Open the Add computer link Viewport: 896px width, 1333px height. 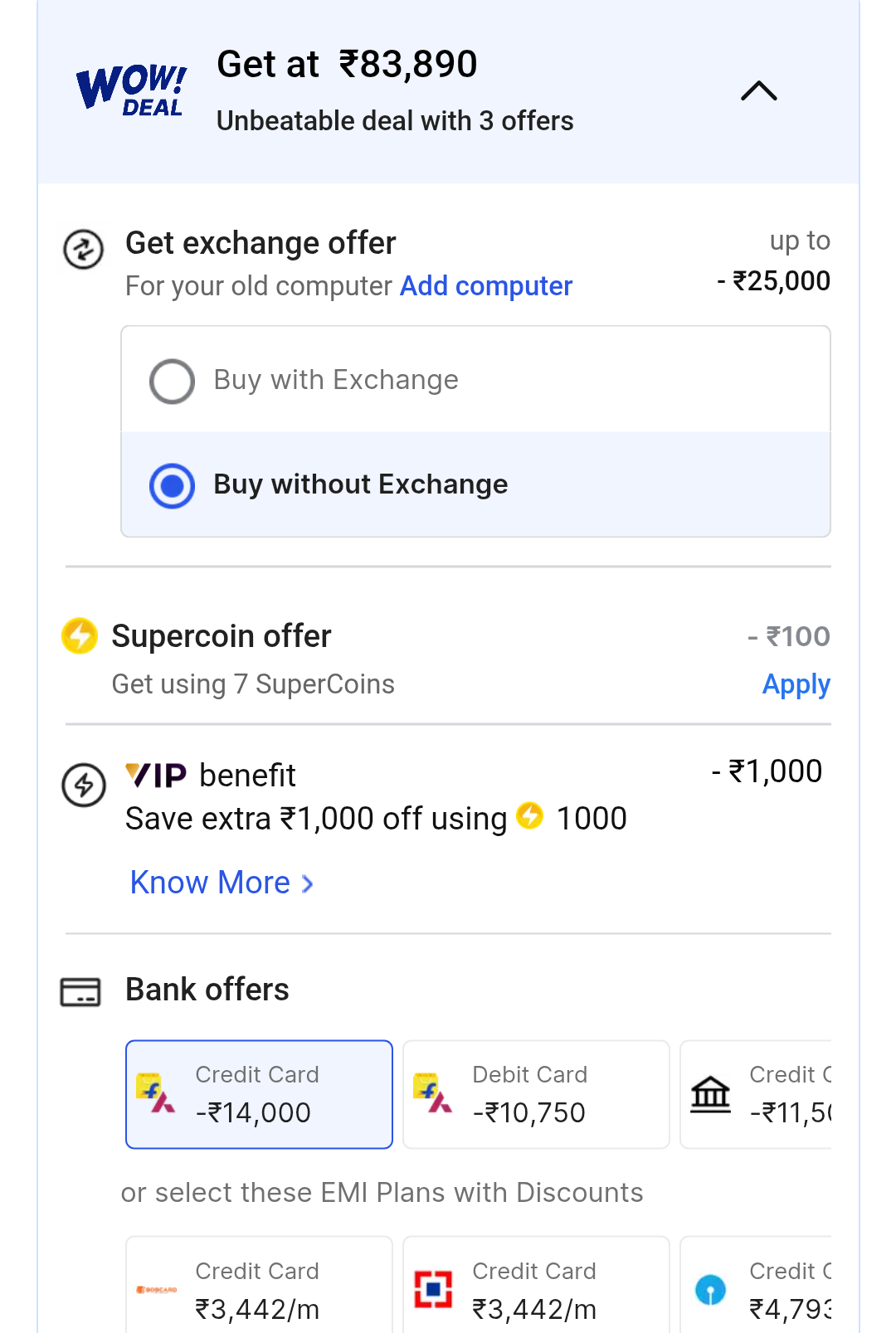(x=485, y=285)
